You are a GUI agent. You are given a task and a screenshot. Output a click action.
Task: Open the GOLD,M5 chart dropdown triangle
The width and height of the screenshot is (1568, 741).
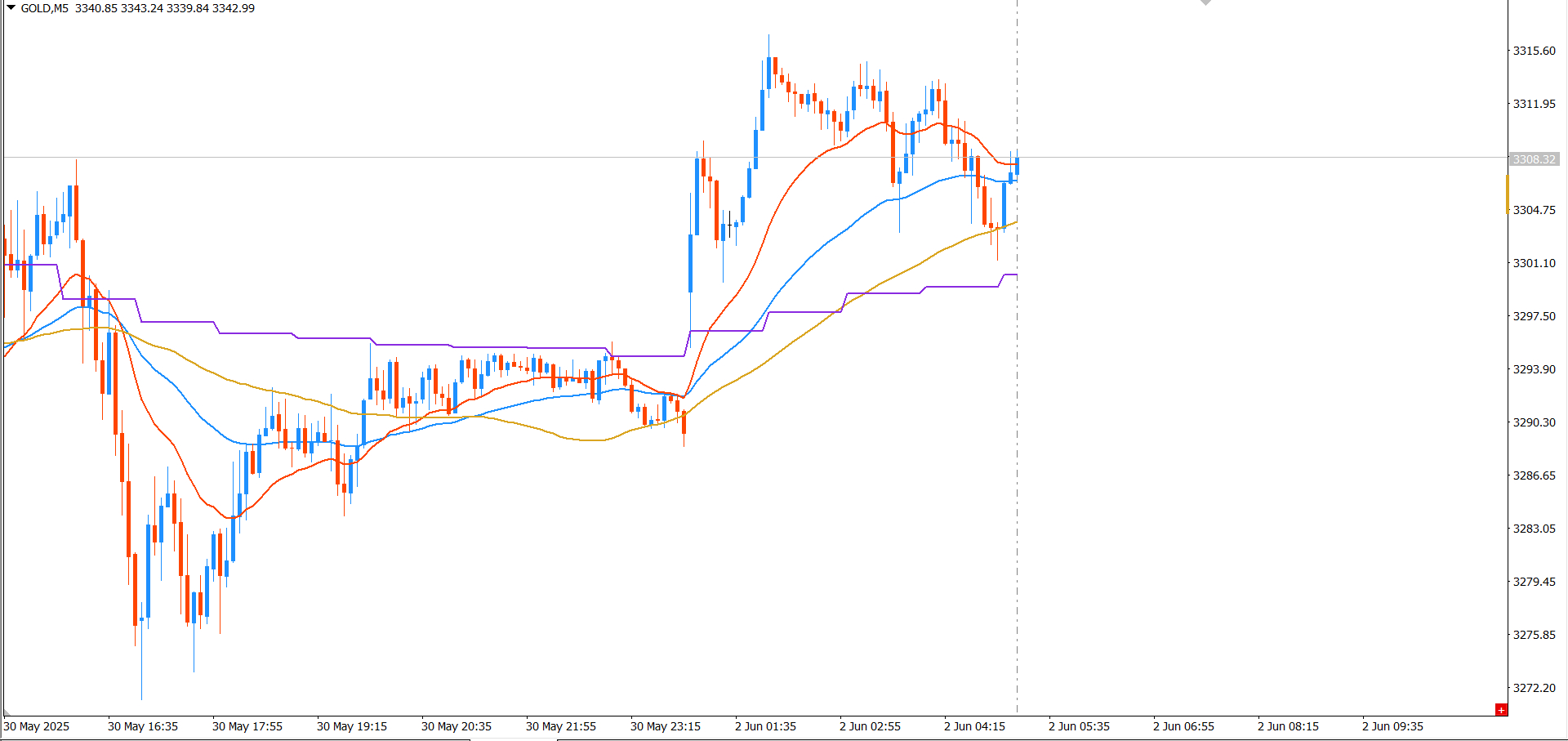tap(11, 7)
